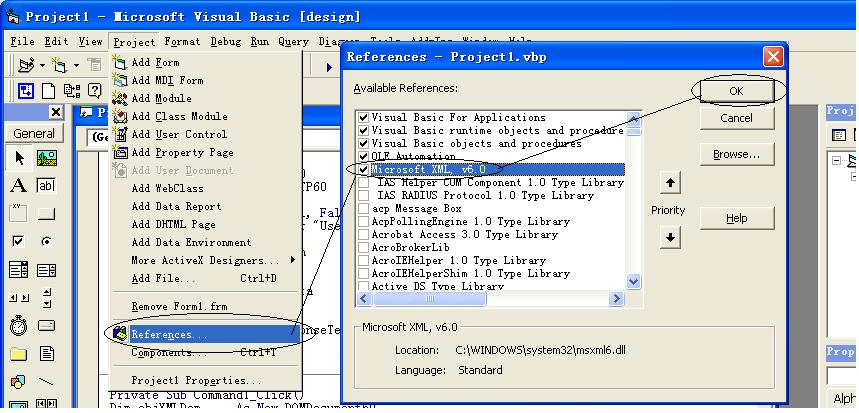The image size is (859, 413).
Task: Check the acp Message Box reference
Action: tap(363, 209)
